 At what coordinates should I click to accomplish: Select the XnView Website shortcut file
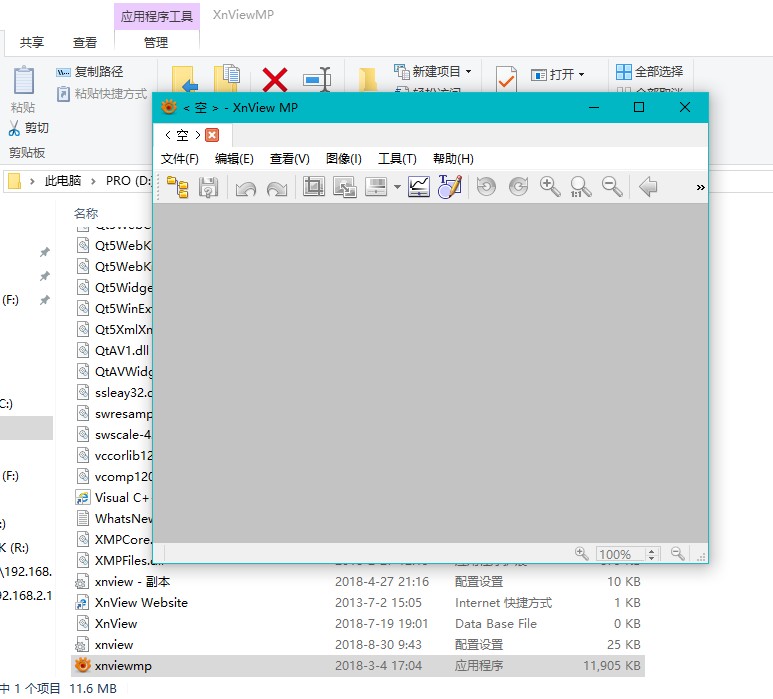coord(358,602)
